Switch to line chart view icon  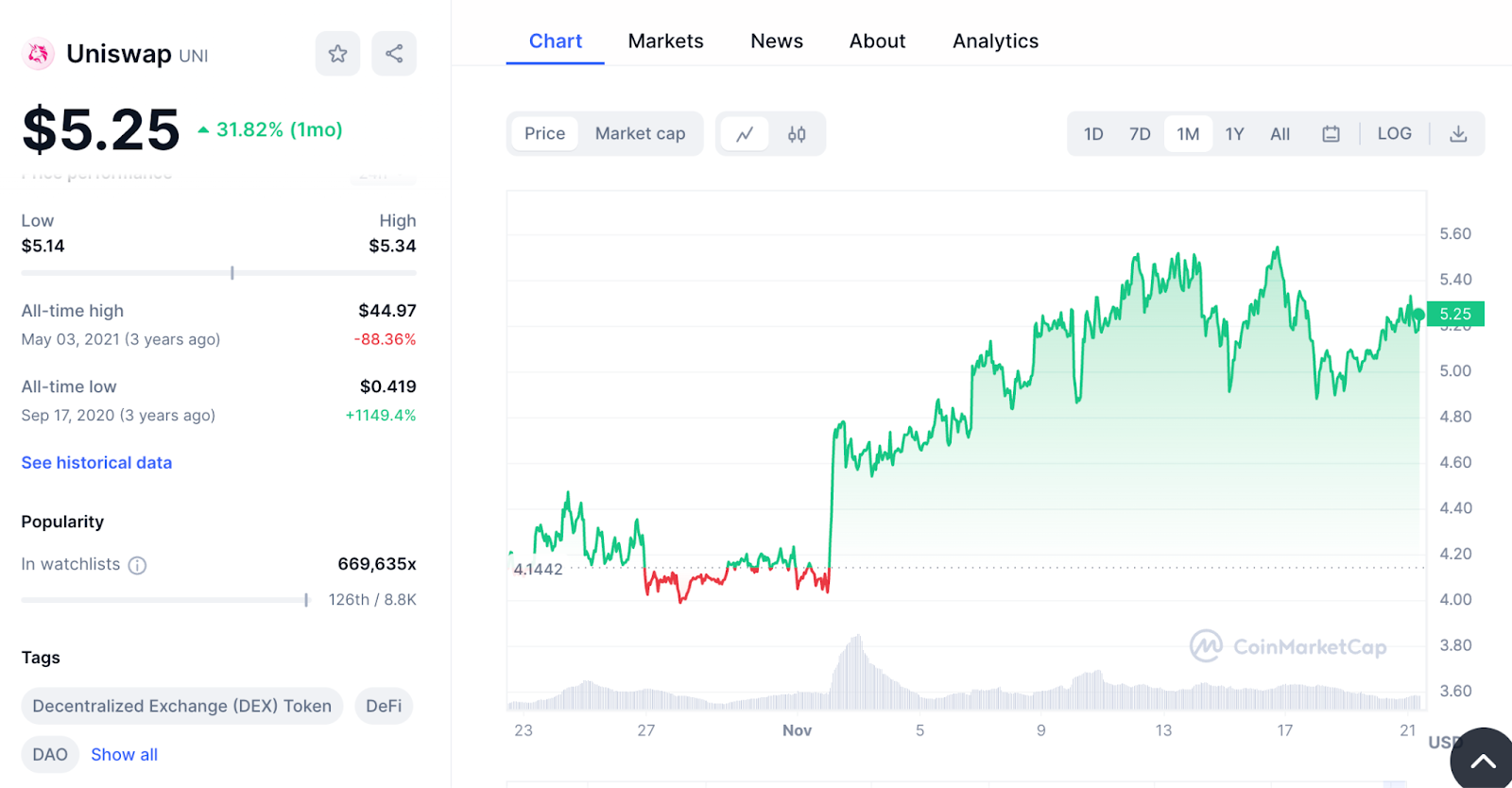(745, 134)
